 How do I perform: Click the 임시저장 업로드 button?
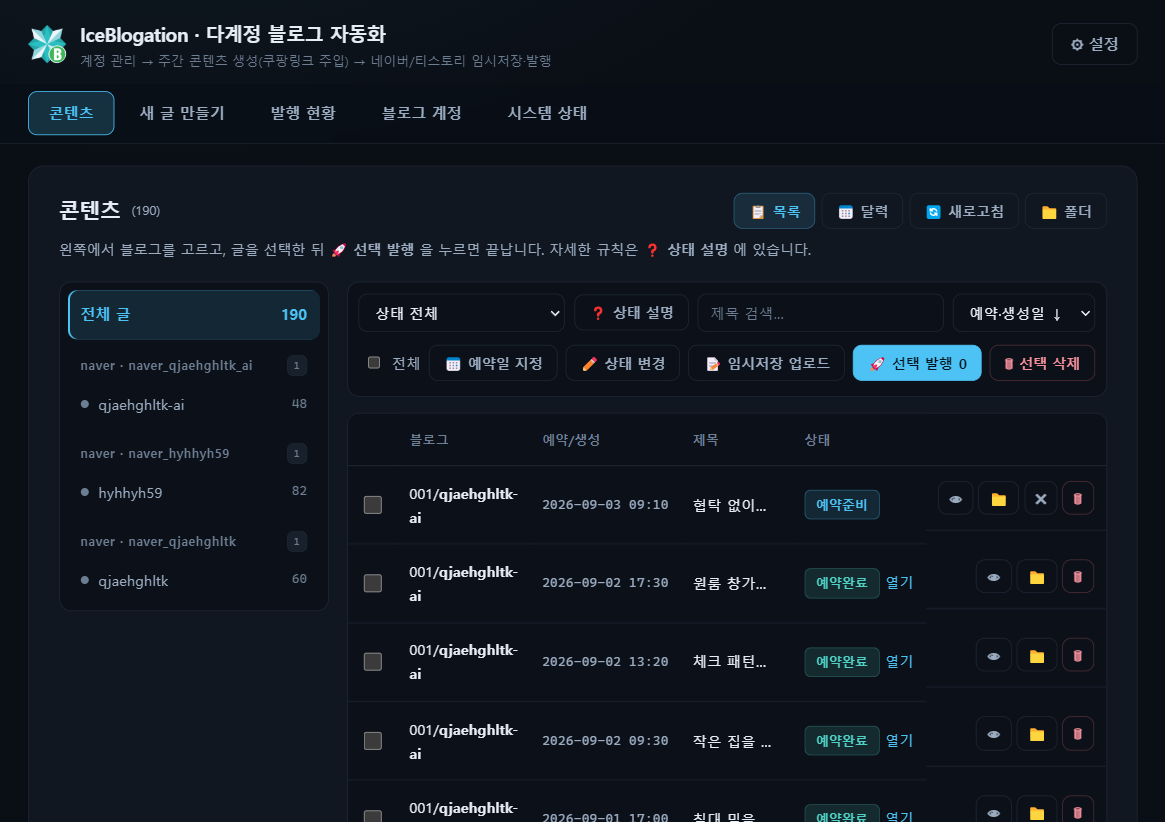(x=766, y=363)
